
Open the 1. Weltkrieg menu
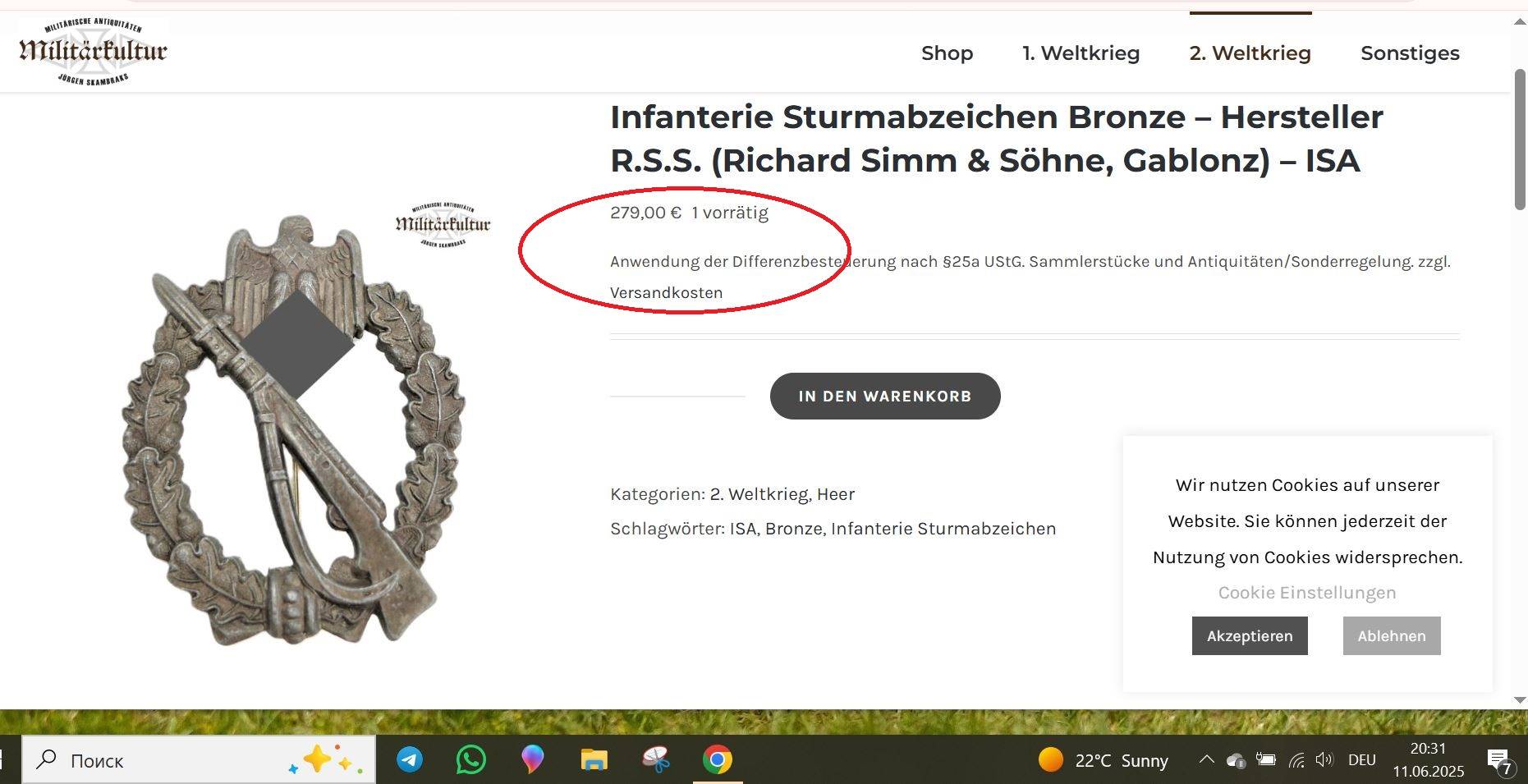1081,53
